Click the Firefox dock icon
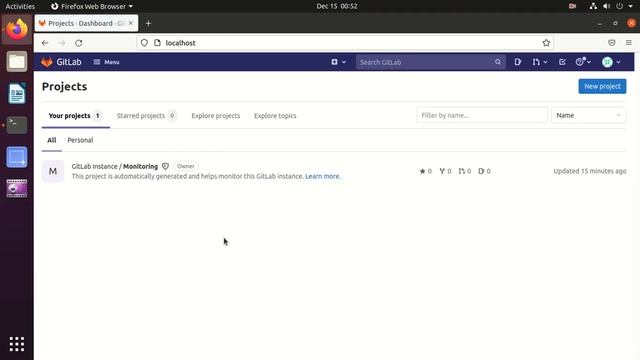This screenshot has height=360, width=640. coord(17,29)
